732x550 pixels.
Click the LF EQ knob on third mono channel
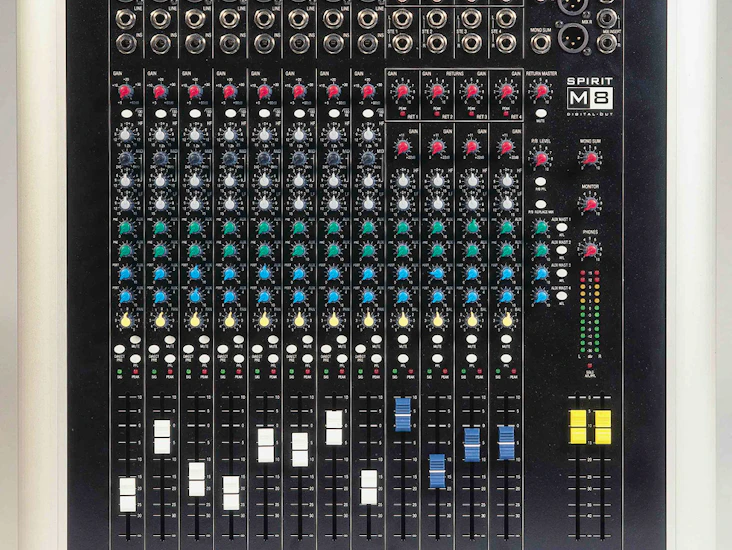click(195, 203)
